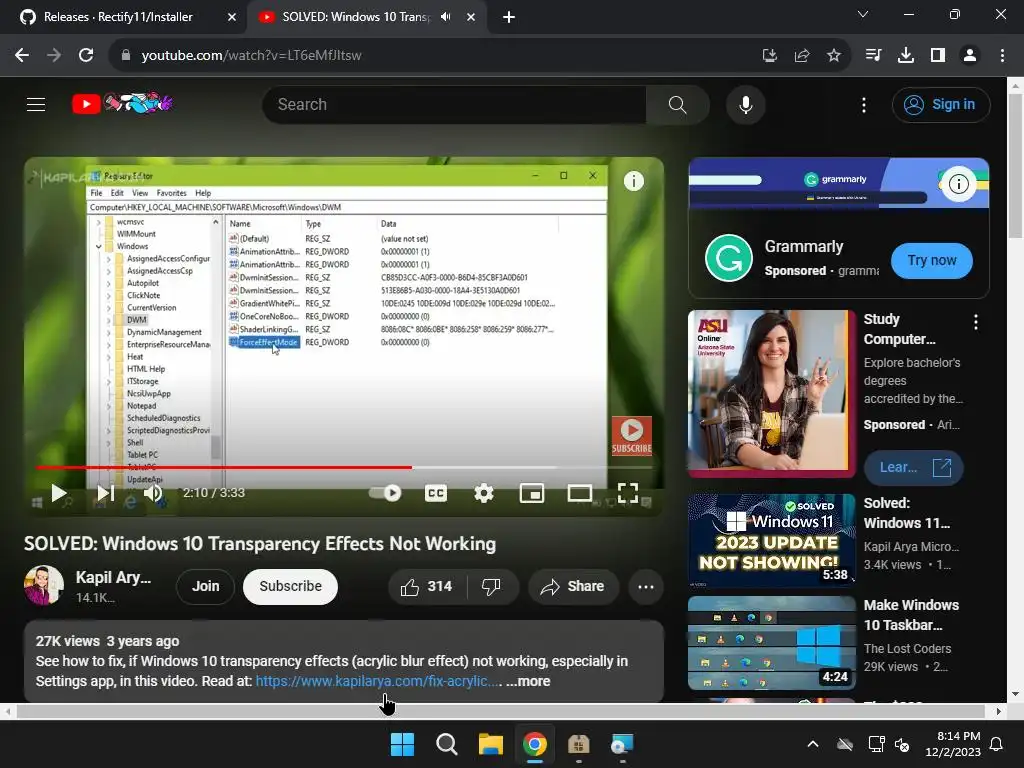Toggle autoplay switch in player

385,493
